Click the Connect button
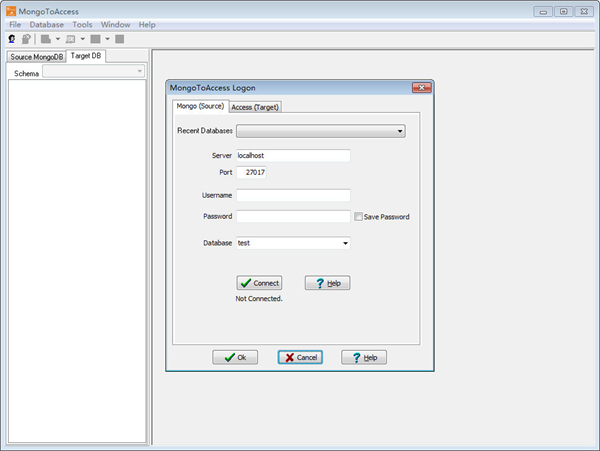This screenshot has width=600, height=451. click(259, 283)
